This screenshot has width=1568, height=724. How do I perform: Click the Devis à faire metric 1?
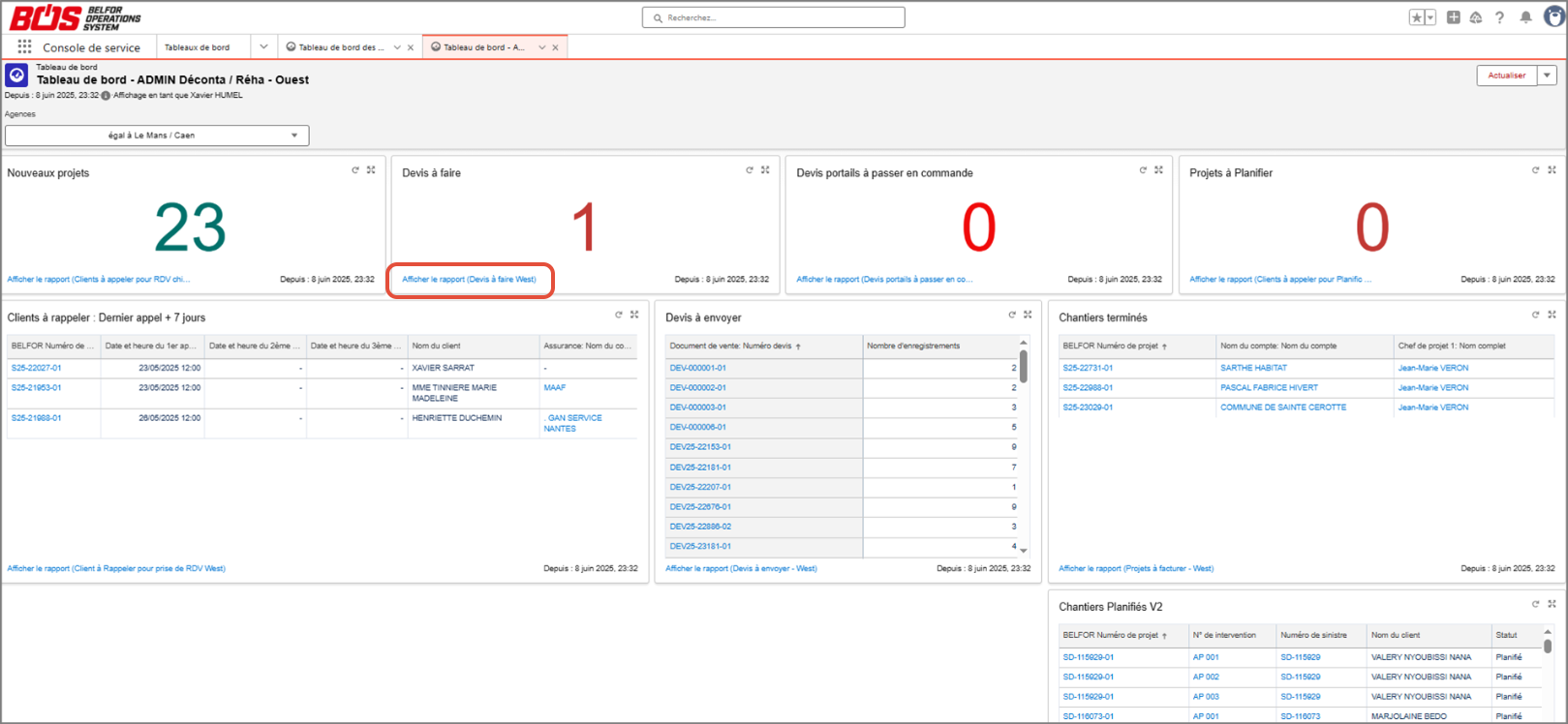pyautogui.click(x=584, y=227)
